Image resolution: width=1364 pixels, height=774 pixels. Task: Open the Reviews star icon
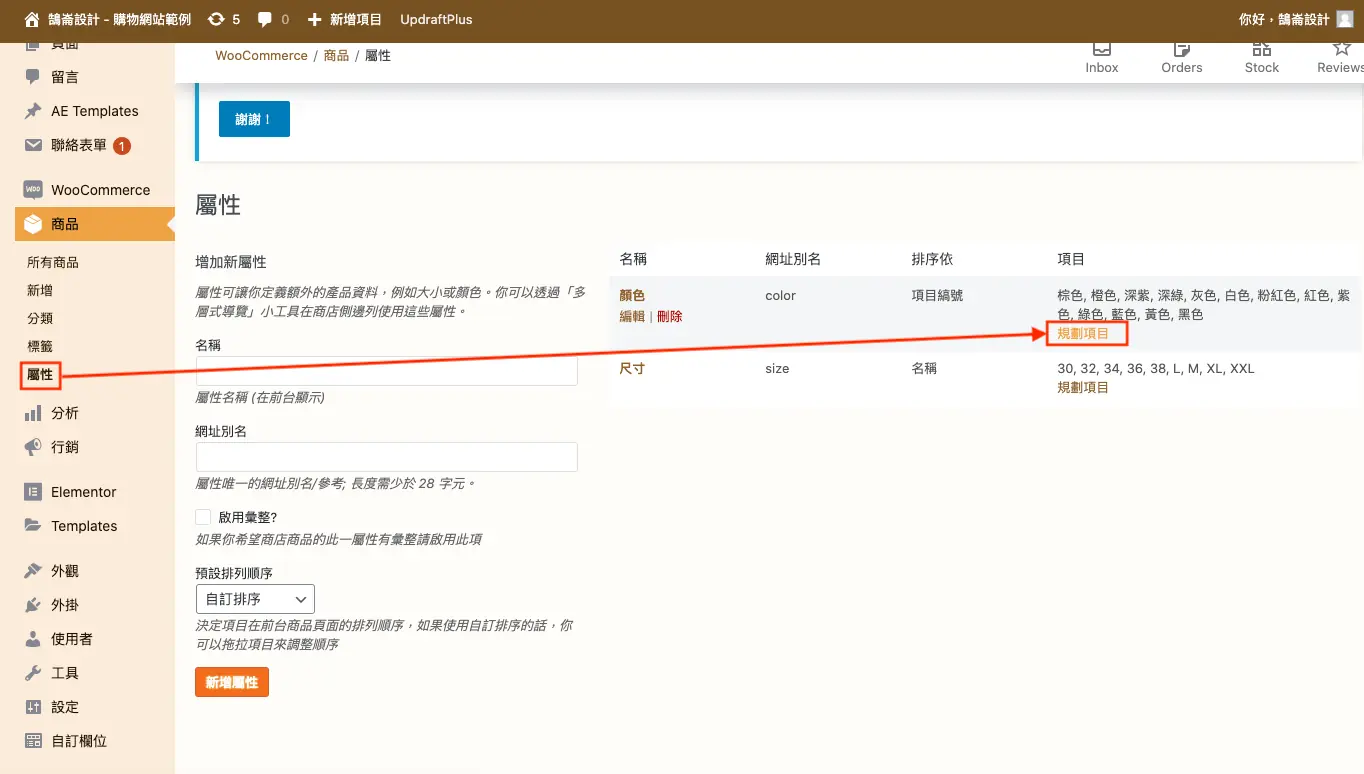[1342, 48]
